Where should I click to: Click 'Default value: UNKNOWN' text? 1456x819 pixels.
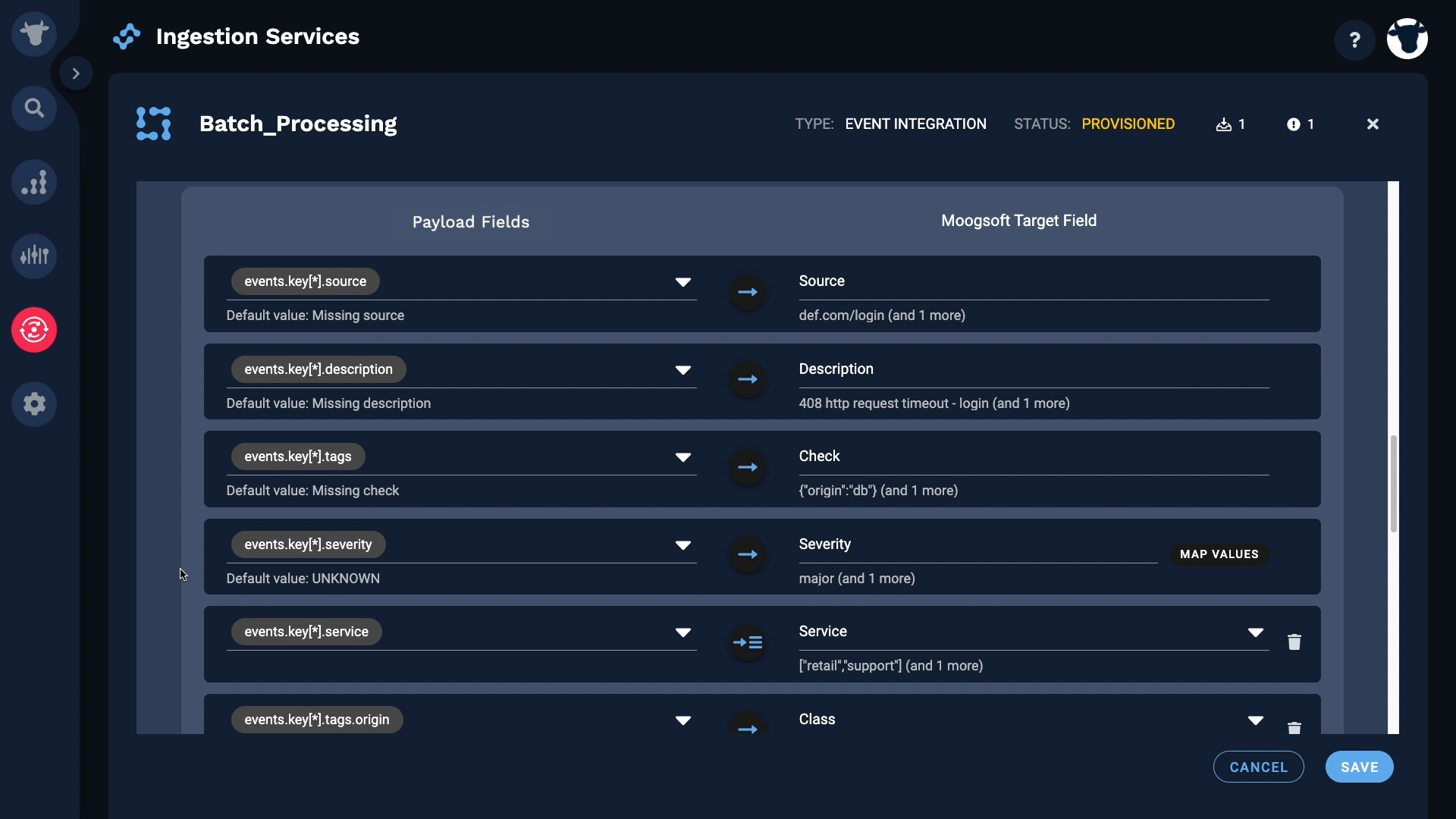[x=303, y=579]
